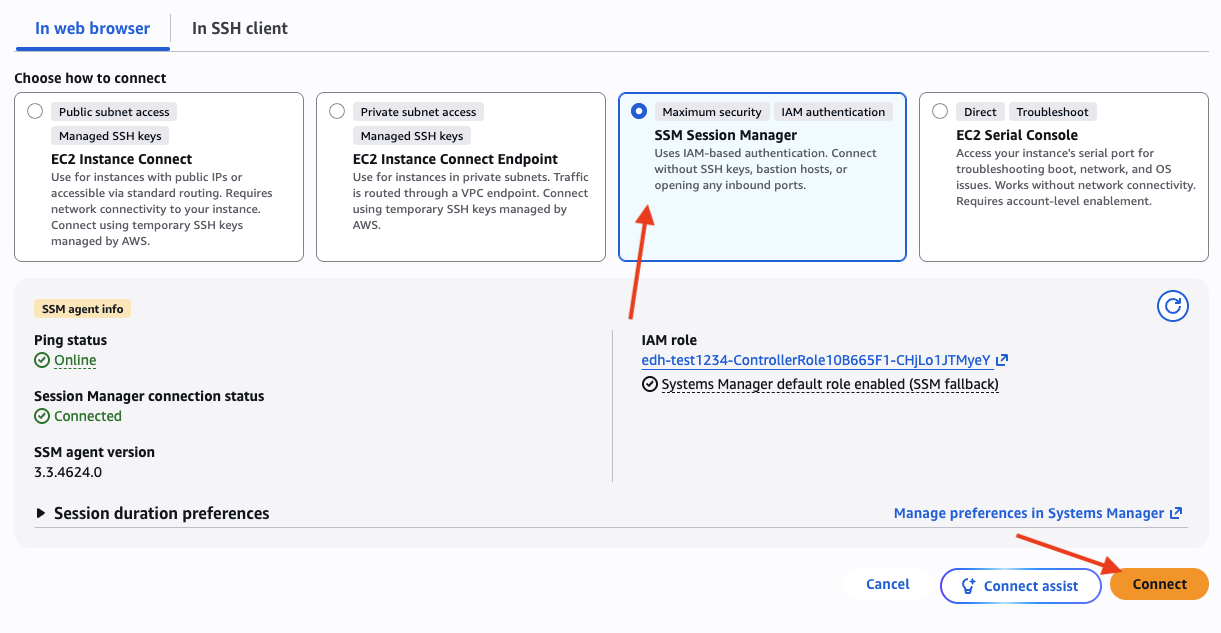Click check icon beside Systems Manager default role
The image size is (1221, 633).
pos(649,384)
